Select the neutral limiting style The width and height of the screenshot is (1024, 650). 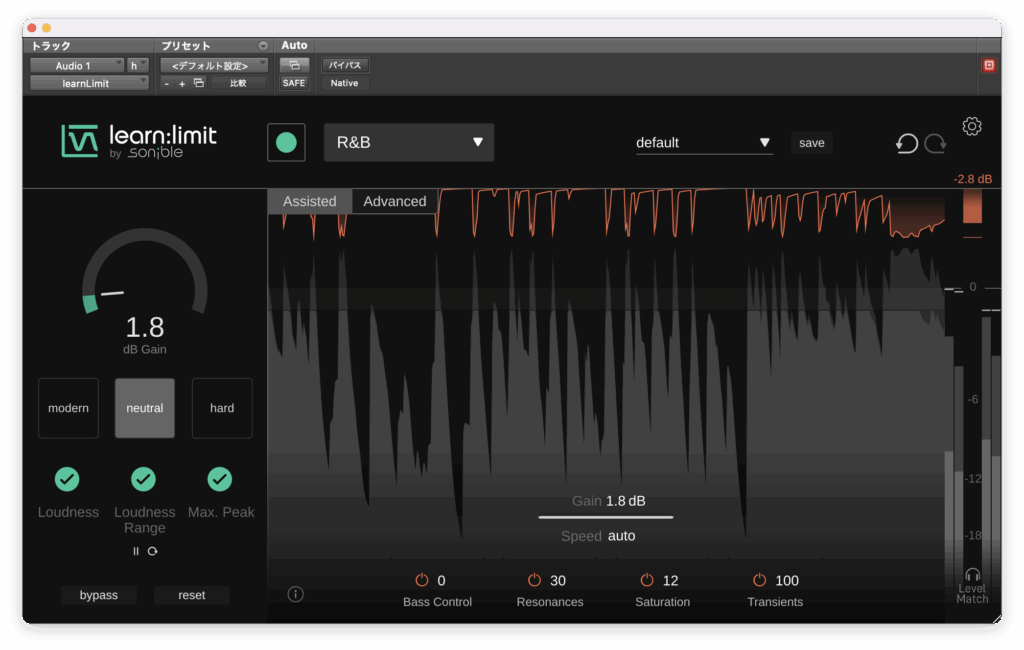coord(145,408)
